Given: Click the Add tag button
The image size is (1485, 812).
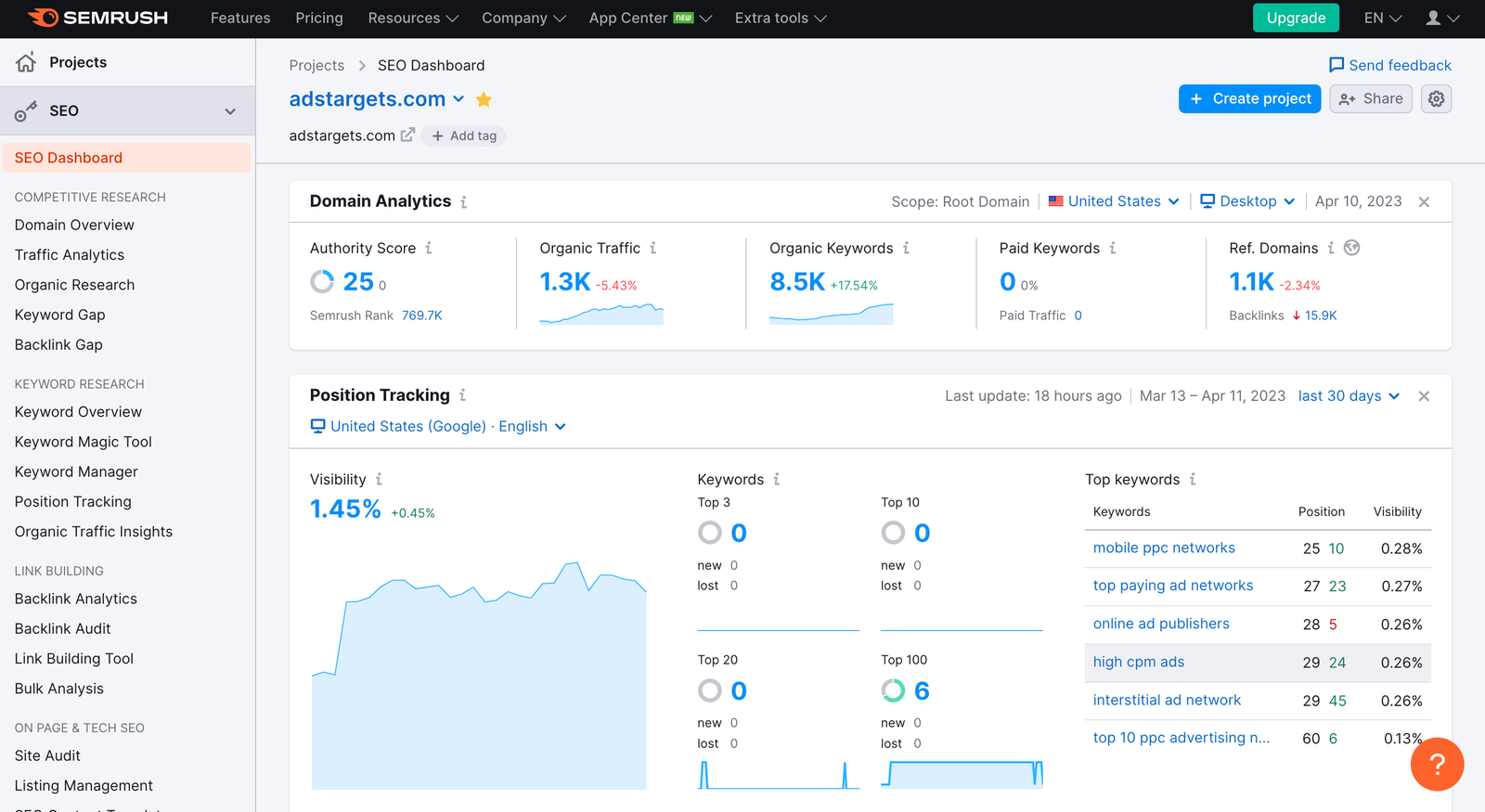Looking at the screenshot, I should click(x=464, y=135).
